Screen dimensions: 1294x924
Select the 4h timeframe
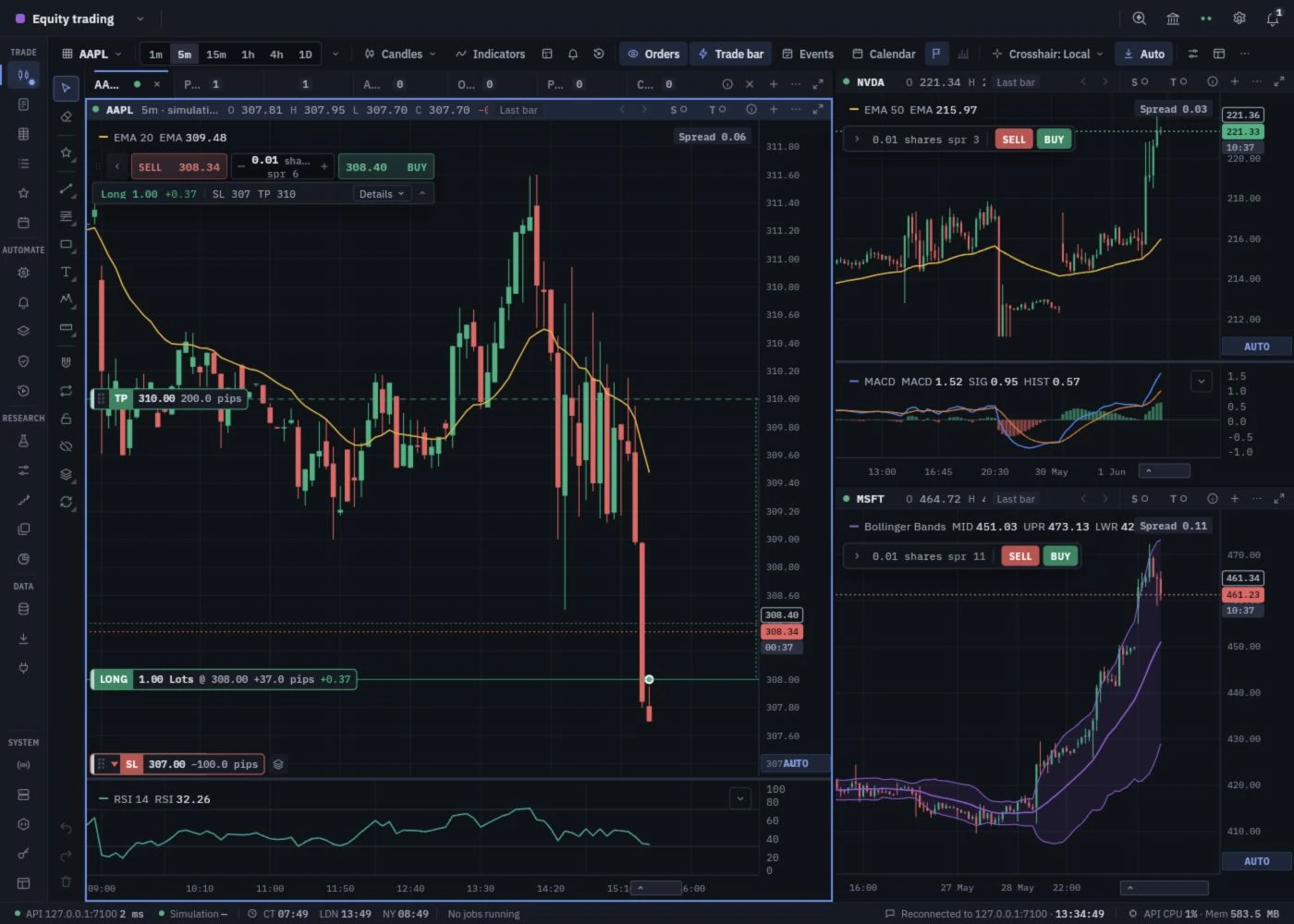coord(276,55)
